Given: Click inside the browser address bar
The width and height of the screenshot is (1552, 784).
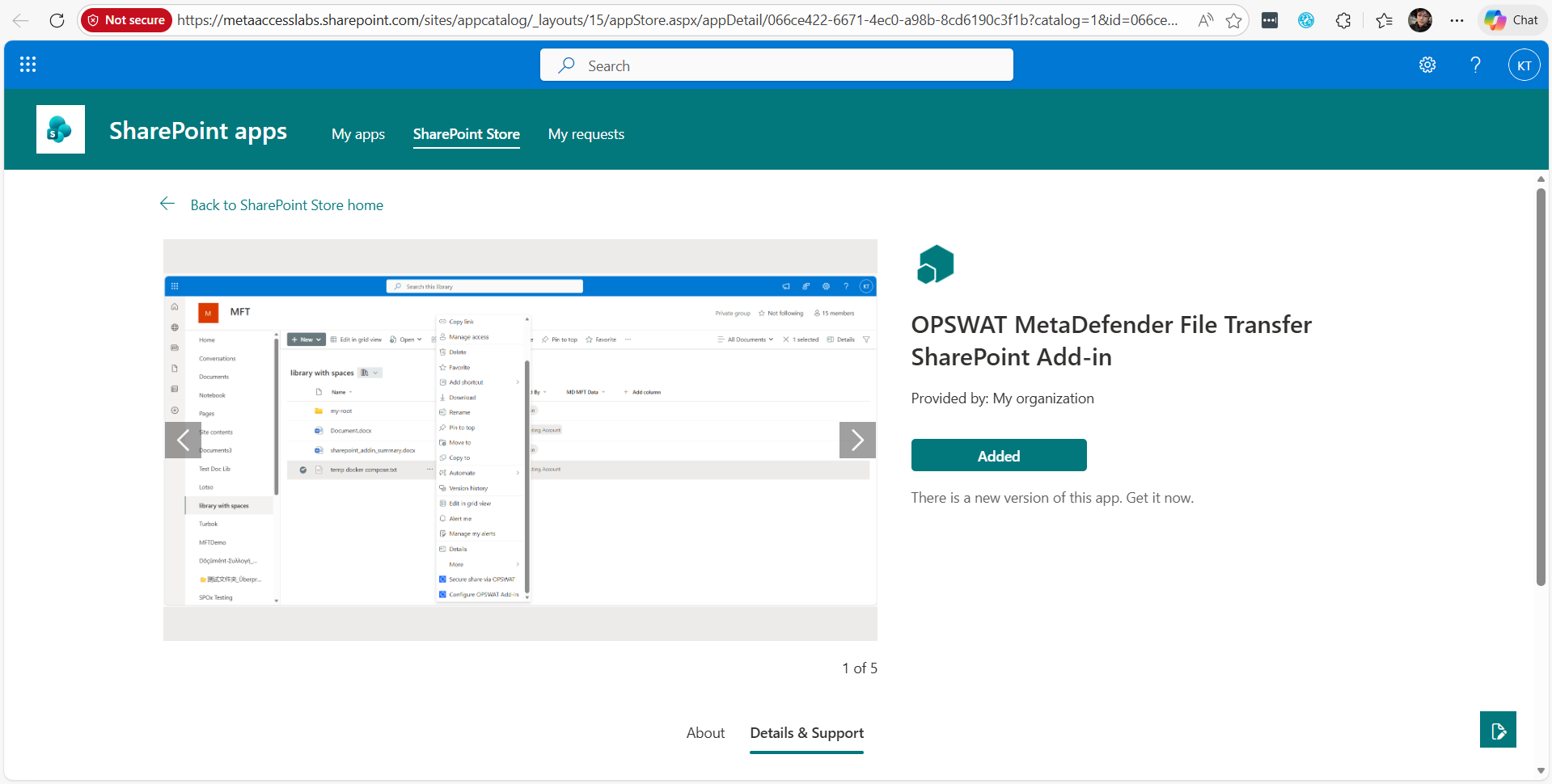Looking at the screenshot, I should (647, 20).
